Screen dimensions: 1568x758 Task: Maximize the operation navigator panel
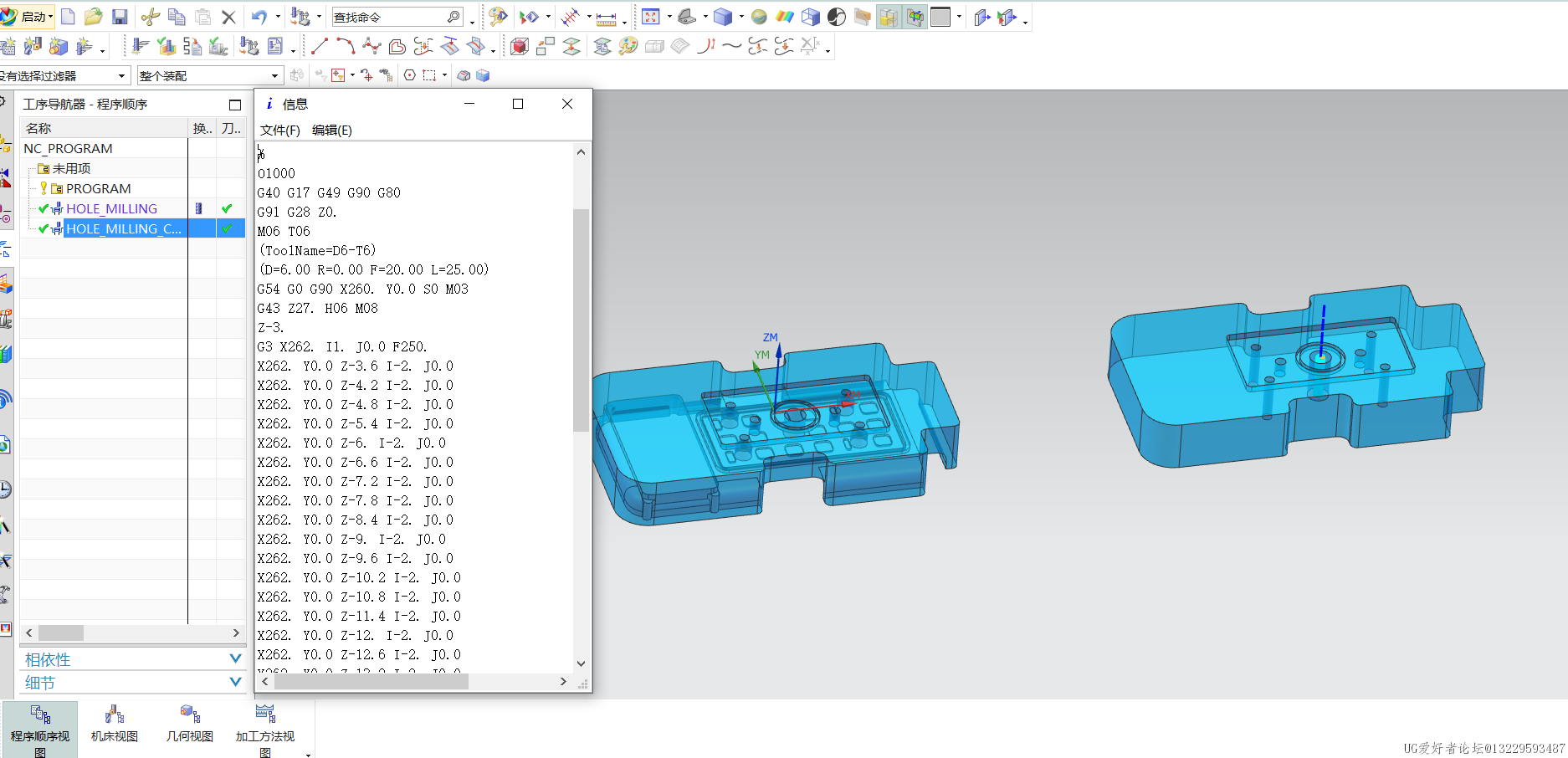235,105
